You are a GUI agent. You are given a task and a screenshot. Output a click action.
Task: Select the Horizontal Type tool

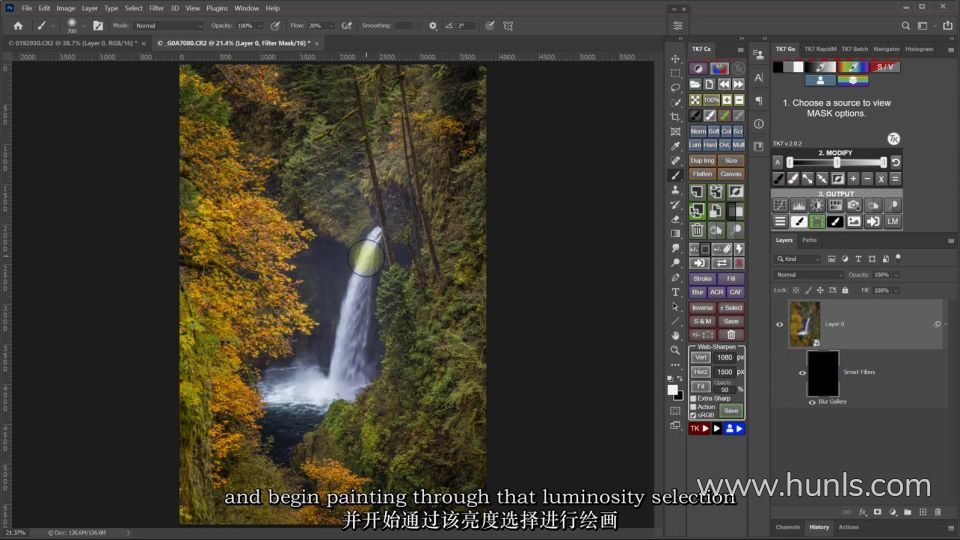pyautogui.click(x=675, y=292)
